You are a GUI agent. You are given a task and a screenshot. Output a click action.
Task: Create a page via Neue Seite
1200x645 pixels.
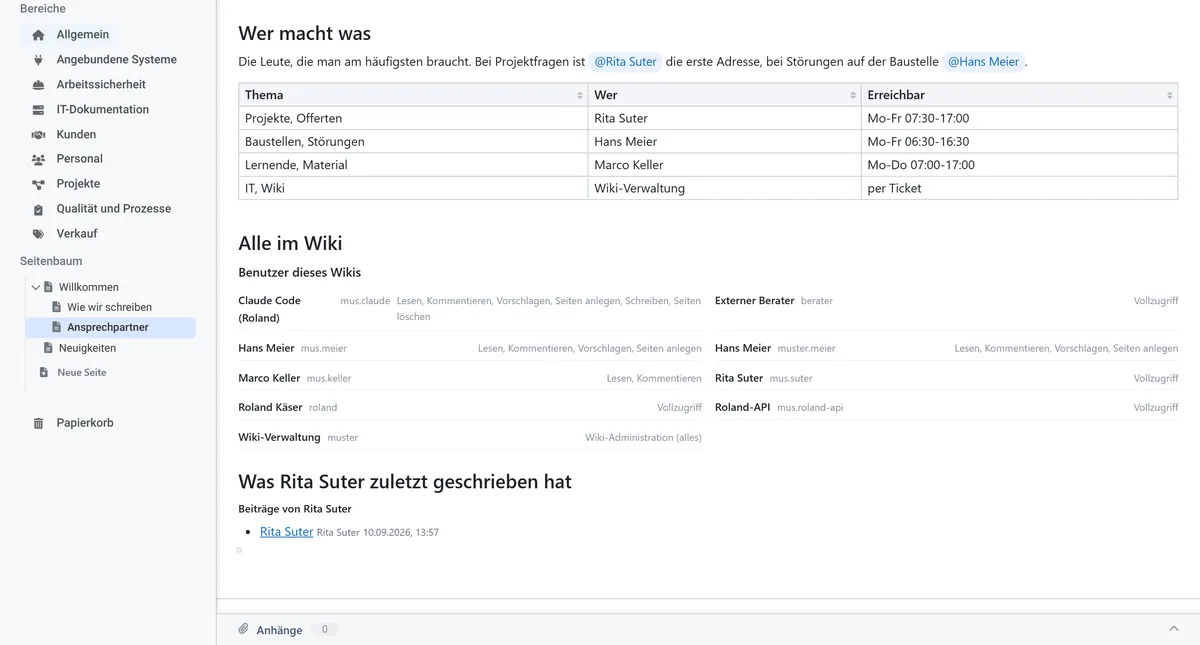82,372
